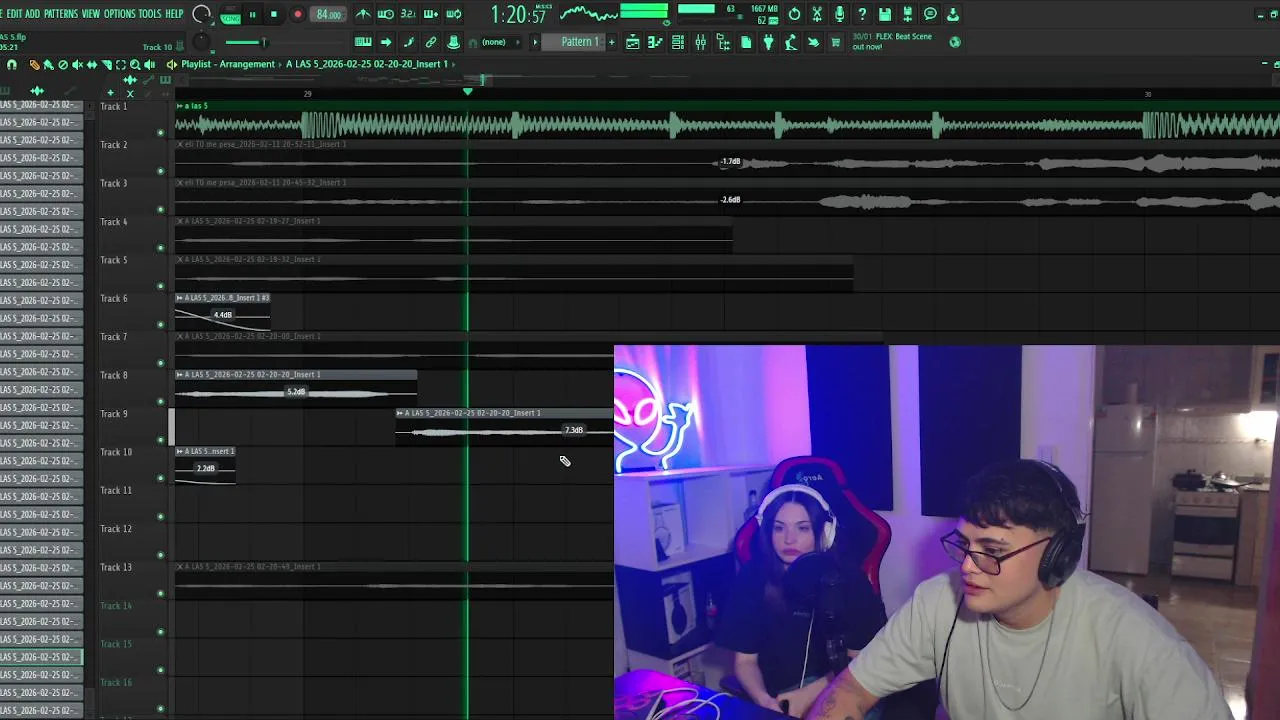Click the globe news icon
This screenshot has width=1280, height=720.
955,42
